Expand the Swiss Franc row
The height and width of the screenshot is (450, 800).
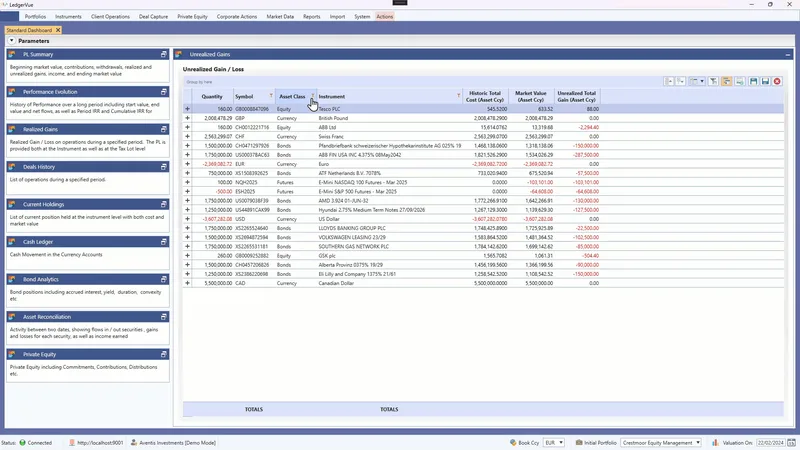point(187,136)
